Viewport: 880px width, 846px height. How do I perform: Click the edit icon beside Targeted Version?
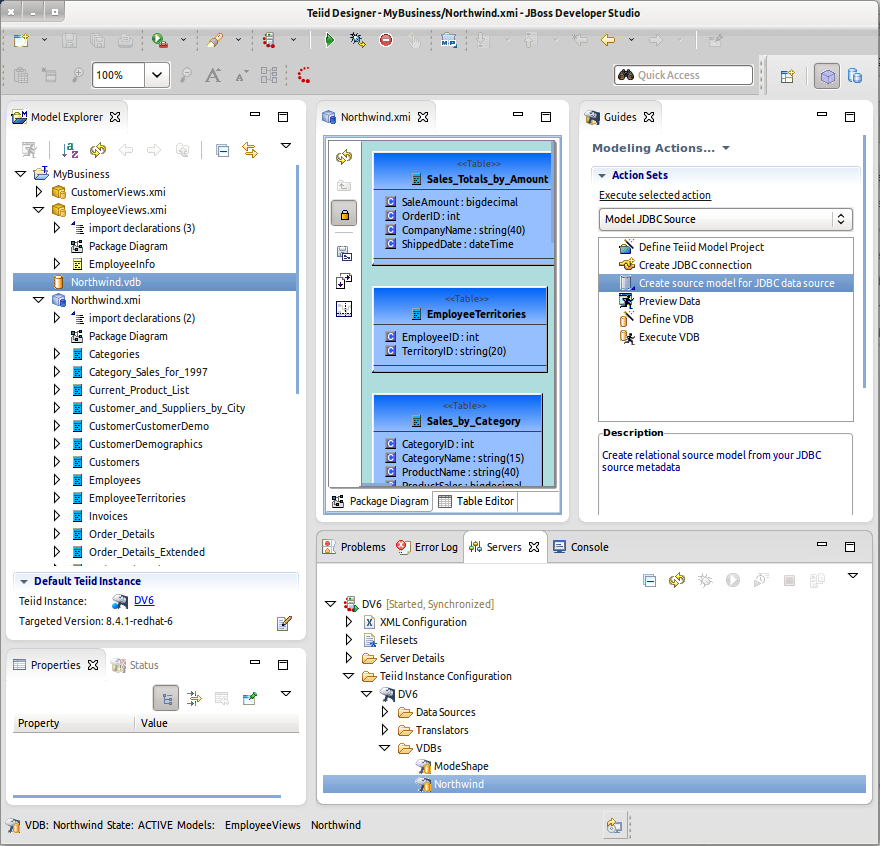pos(284,623)
